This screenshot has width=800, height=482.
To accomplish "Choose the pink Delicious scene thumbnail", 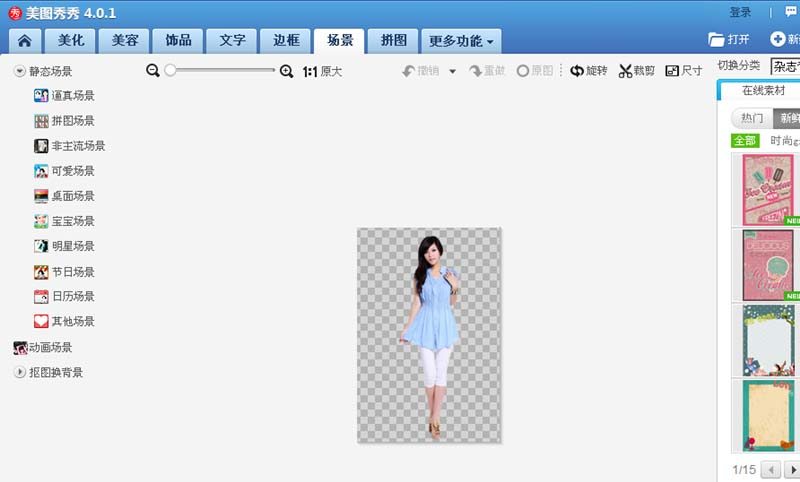I will click(768, 265).
